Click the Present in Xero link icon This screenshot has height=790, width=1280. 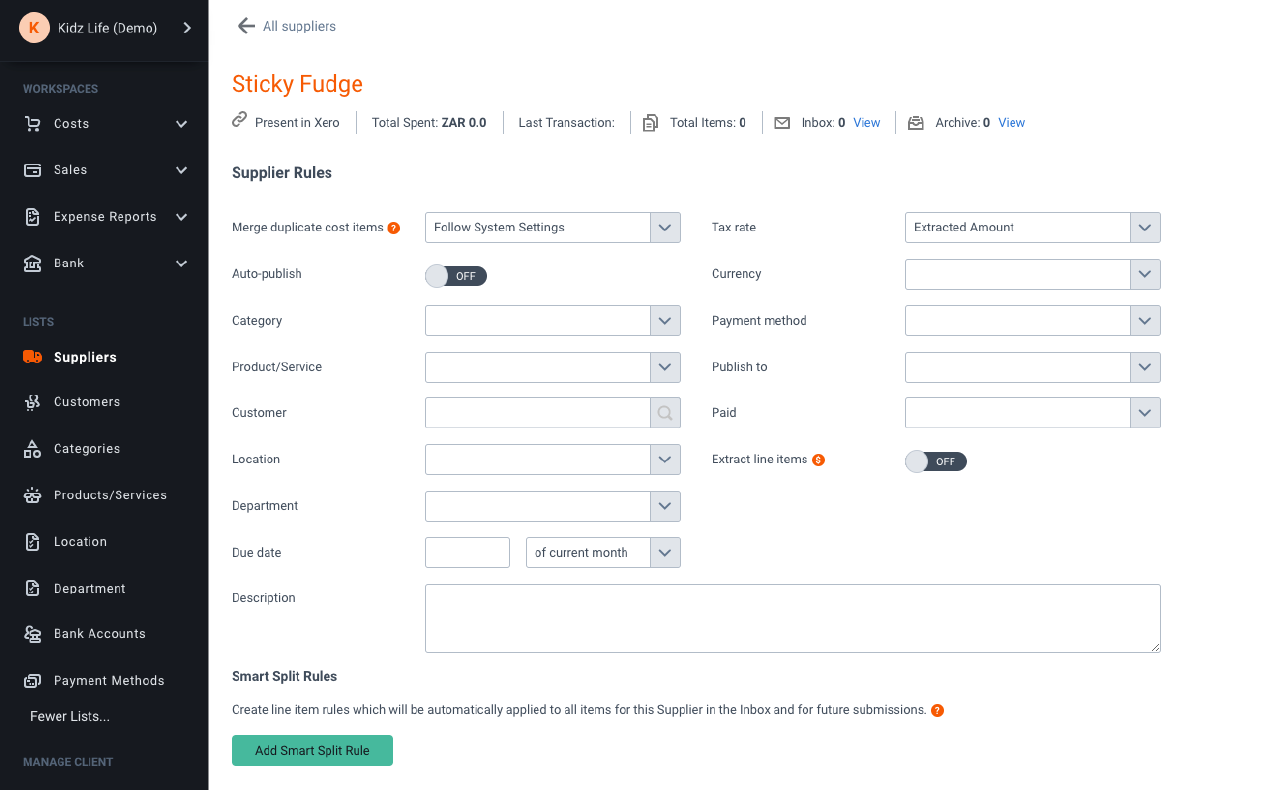tap(238, 121)
